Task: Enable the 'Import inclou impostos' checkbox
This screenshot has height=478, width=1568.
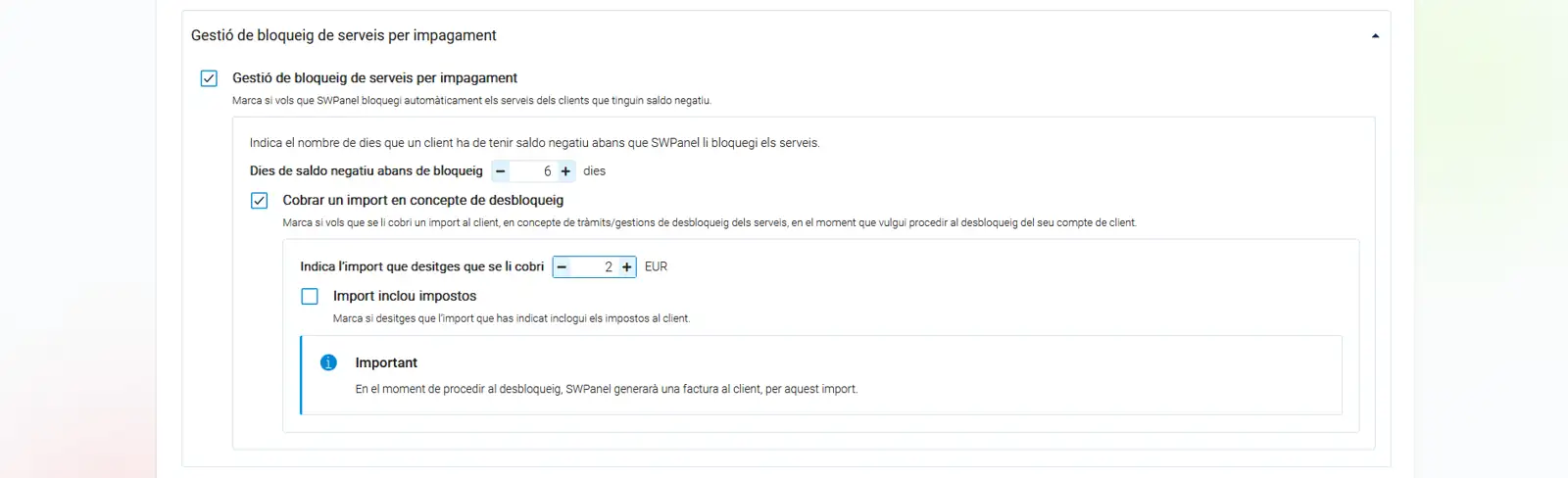Action: click(x=310, y=296)
